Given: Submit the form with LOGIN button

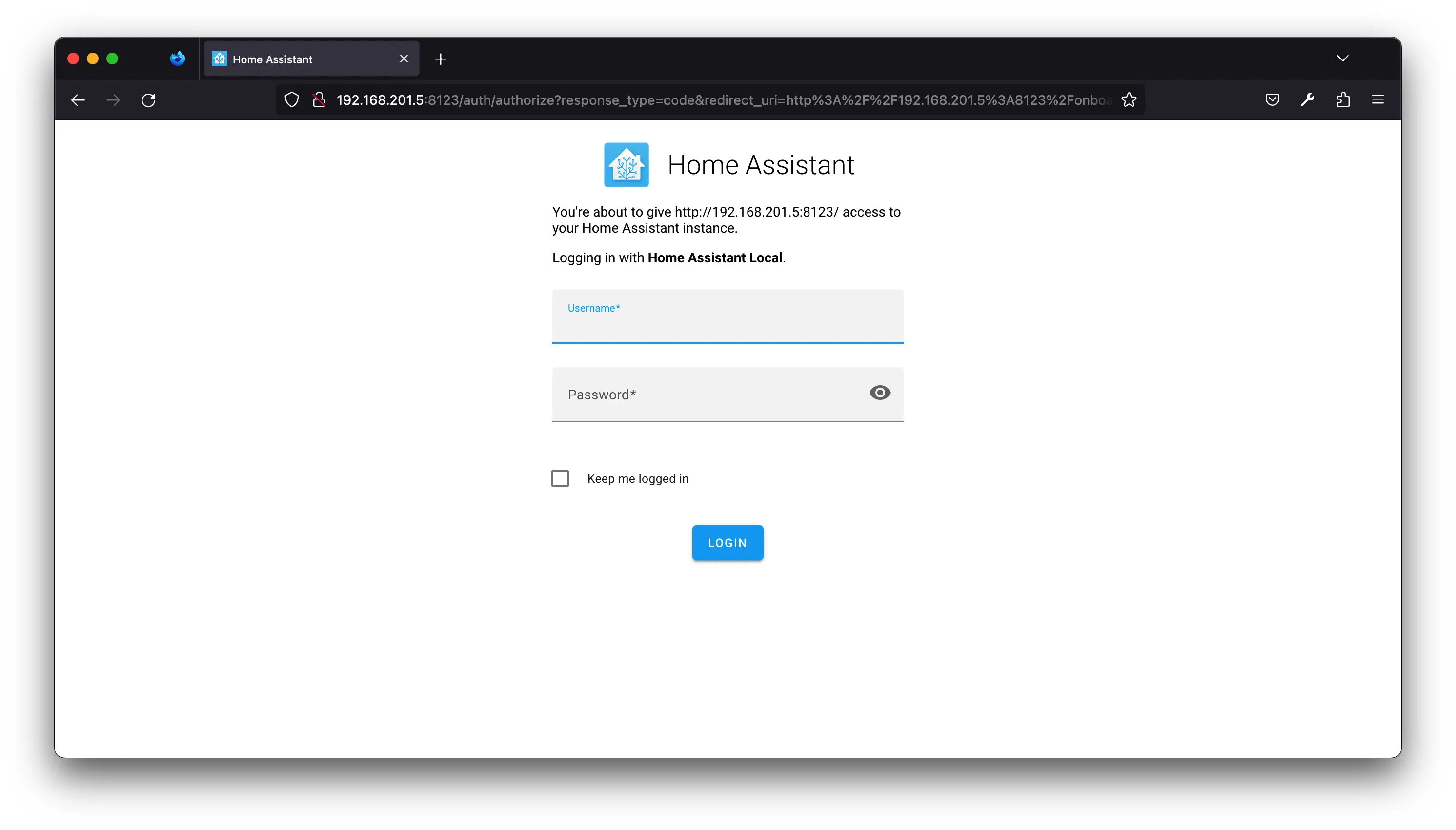Looking at the screenshot, I should coord(727,543).
